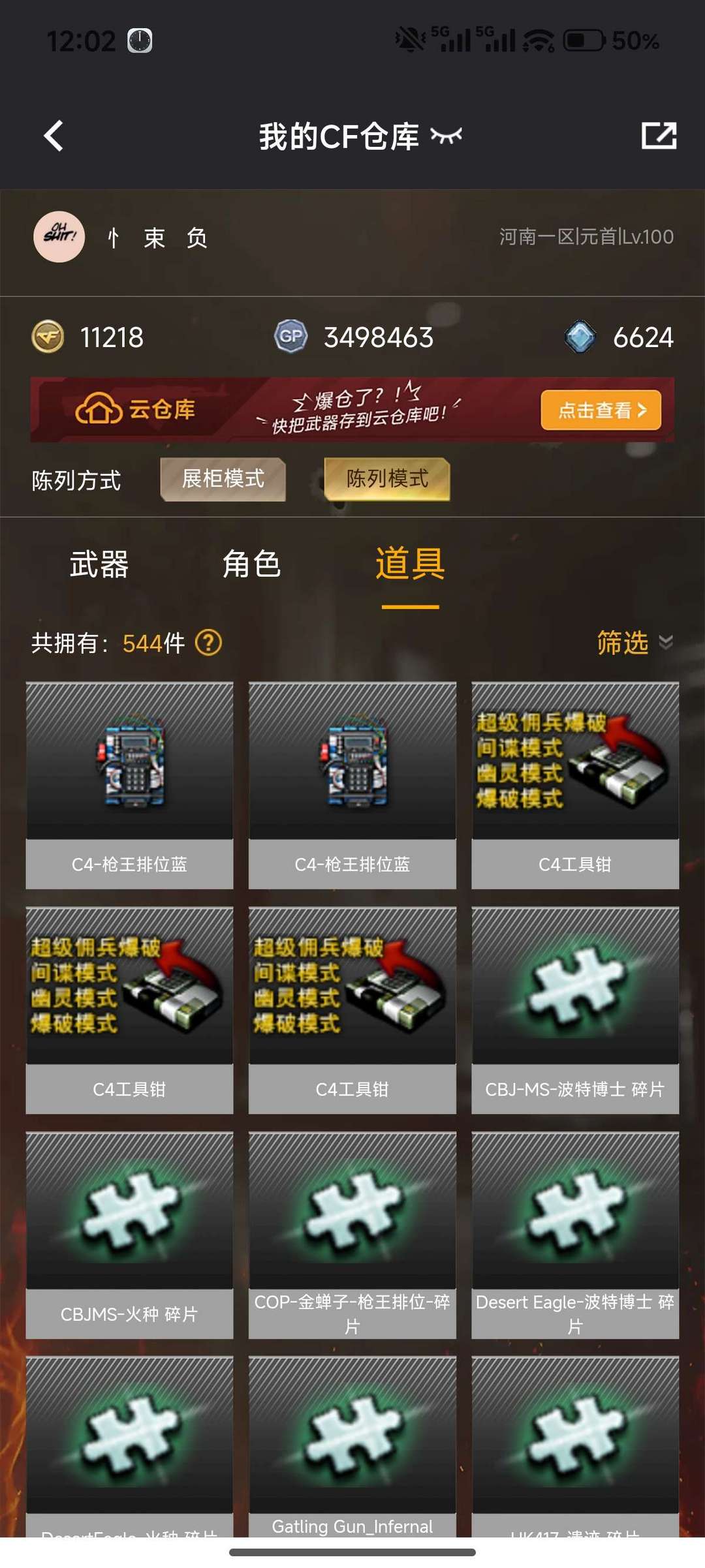Tap the chevron next to 筛选
This screenshot has height=1568, width=705.
click(x=666, y=642)
